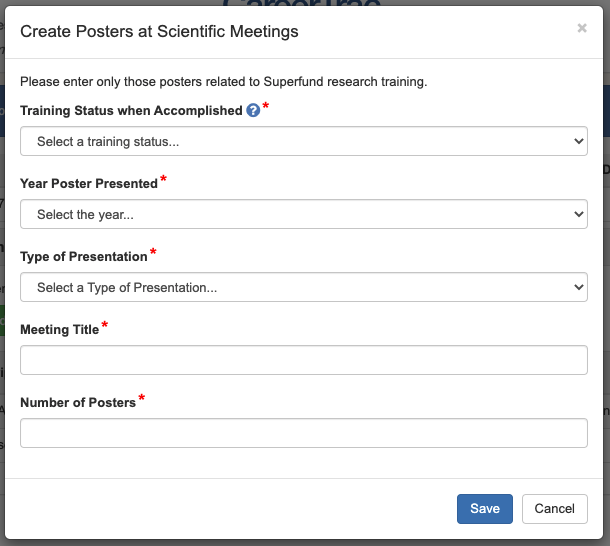Select the 'Type of Presentation' label text

pyautogui.click(x=84, y=257)
